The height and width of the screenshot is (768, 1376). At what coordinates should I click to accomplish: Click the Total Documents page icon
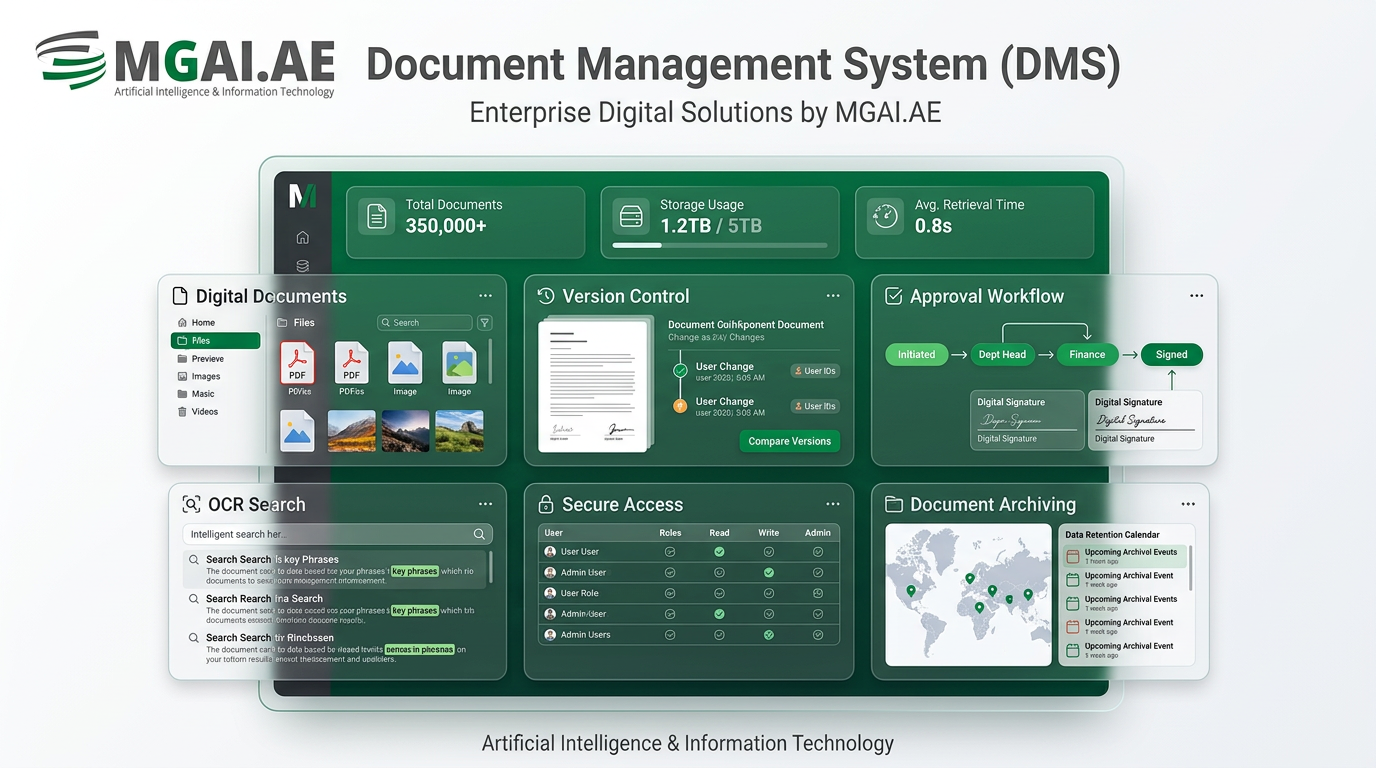point(377,216)
